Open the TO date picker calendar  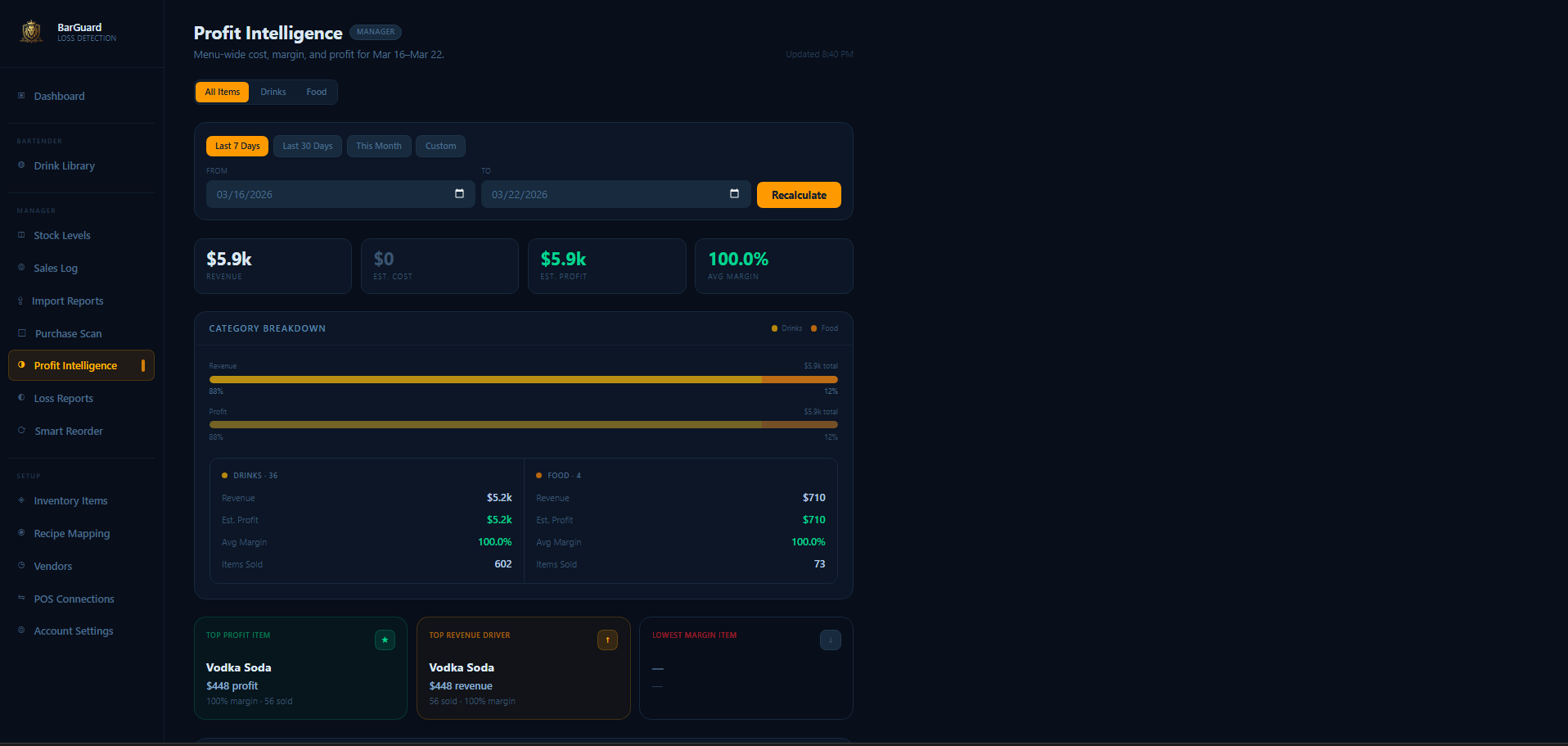(x=734, y=194)
